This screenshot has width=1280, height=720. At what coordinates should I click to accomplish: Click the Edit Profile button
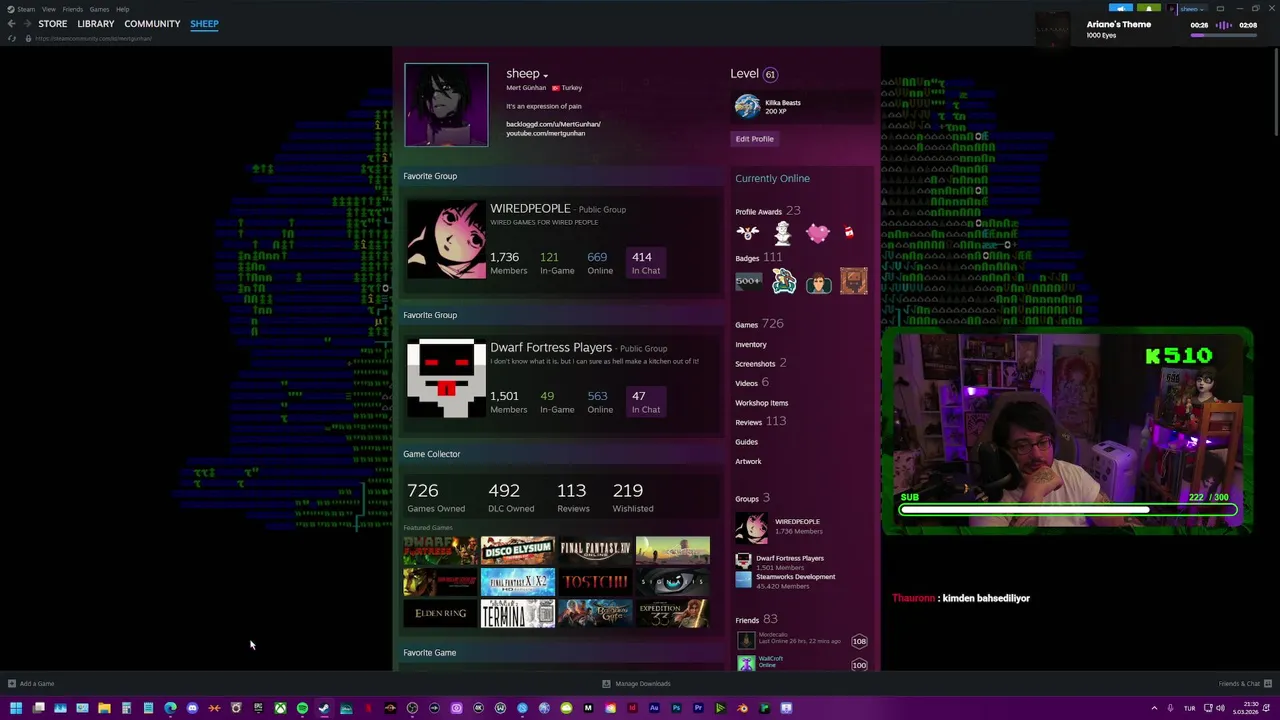click(x=755, y=139)
